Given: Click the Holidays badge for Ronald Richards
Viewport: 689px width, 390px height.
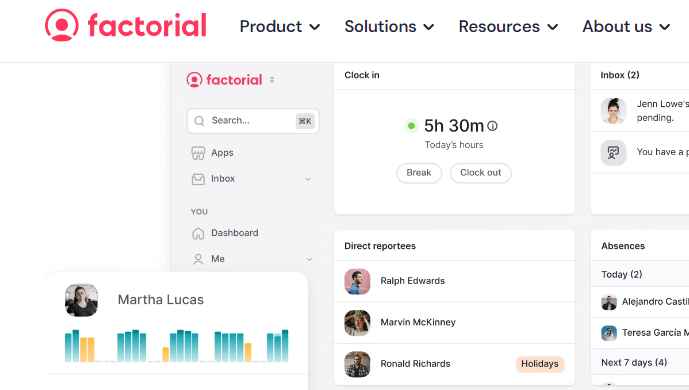Looking at the screenshot, I should [x=540, y=364].
